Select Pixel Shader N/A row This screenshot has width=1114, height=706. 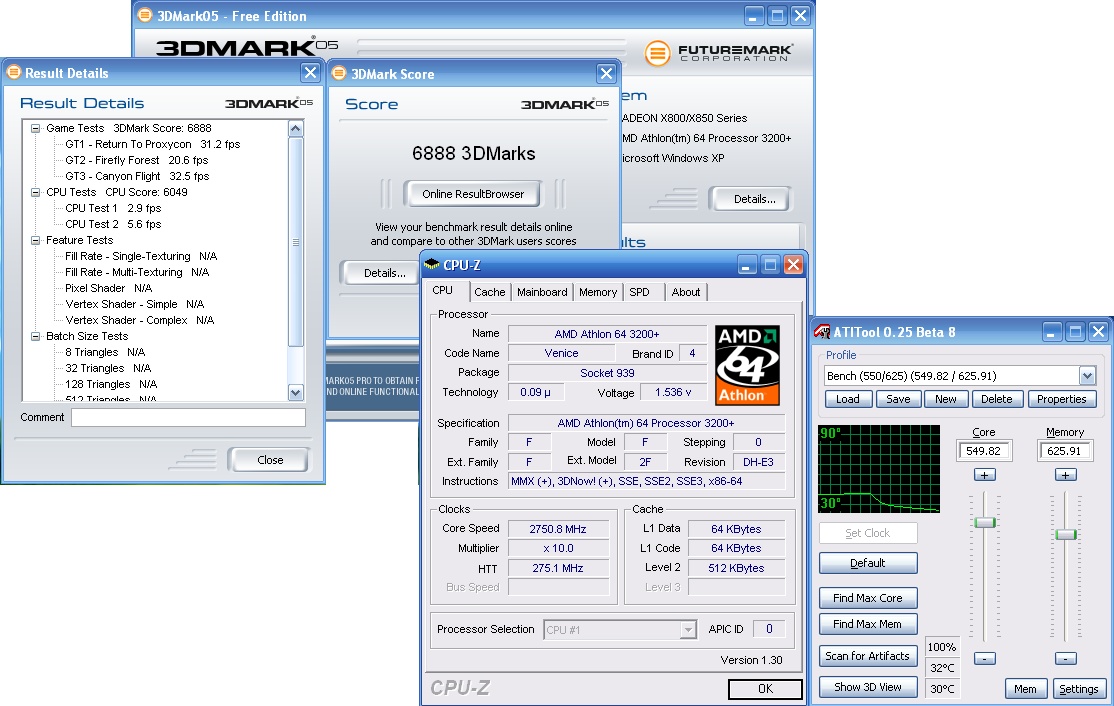click(109, 288)
